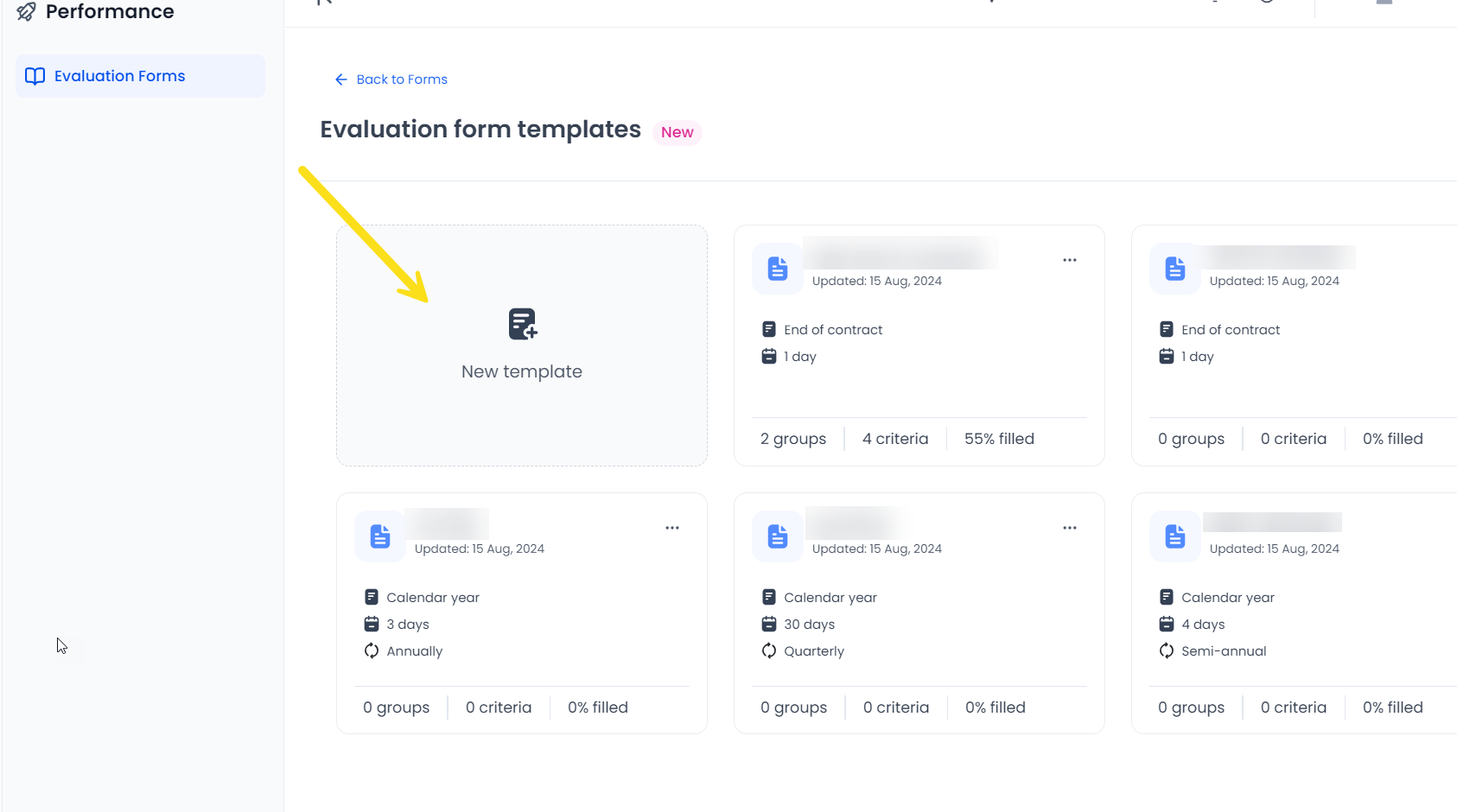
Task: Follow the Back to Forms link
Action: (x=391, y=79)
